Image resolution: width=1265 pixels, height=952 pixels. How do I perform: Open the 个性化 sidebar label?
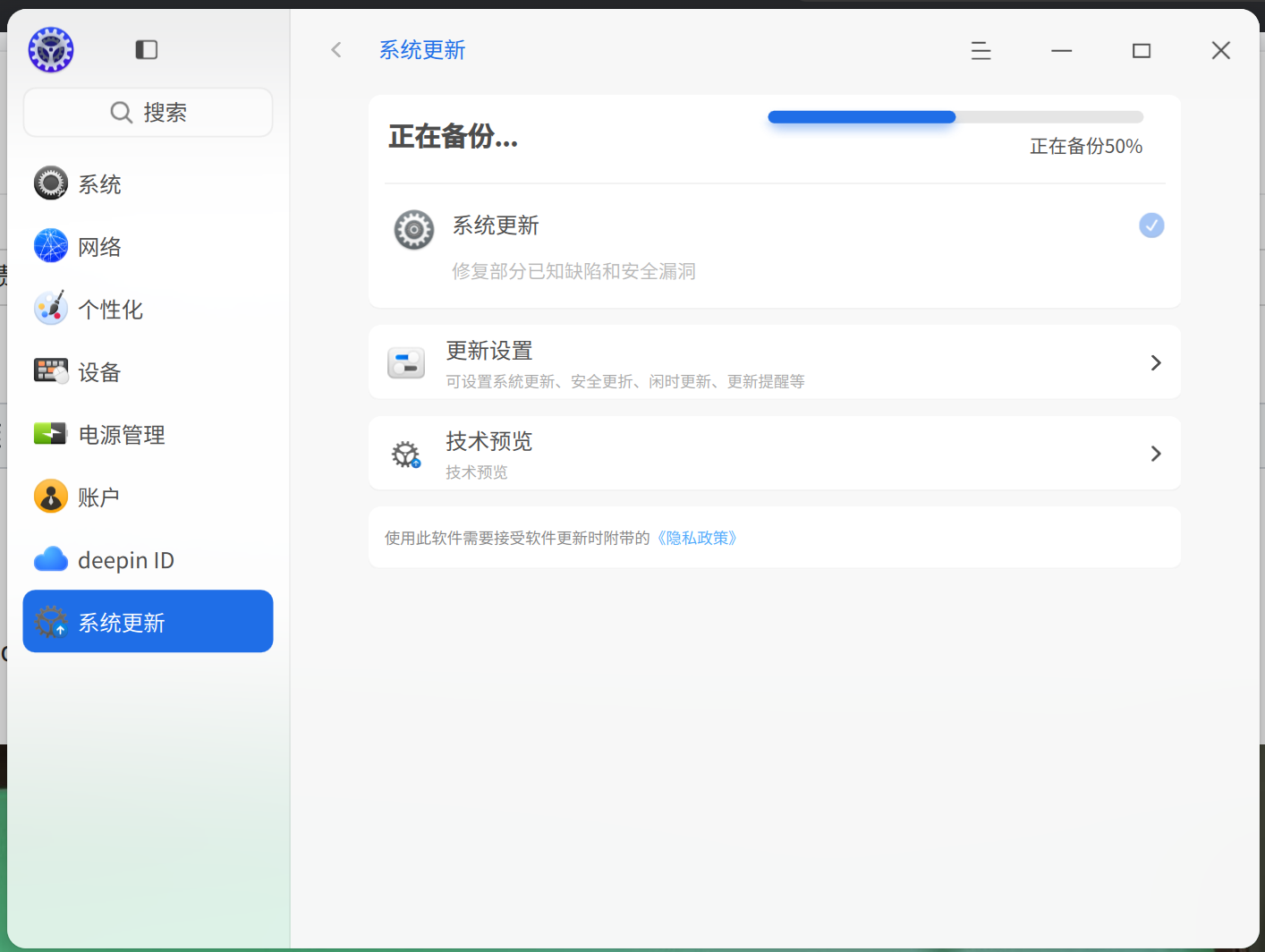coord(110,310)
